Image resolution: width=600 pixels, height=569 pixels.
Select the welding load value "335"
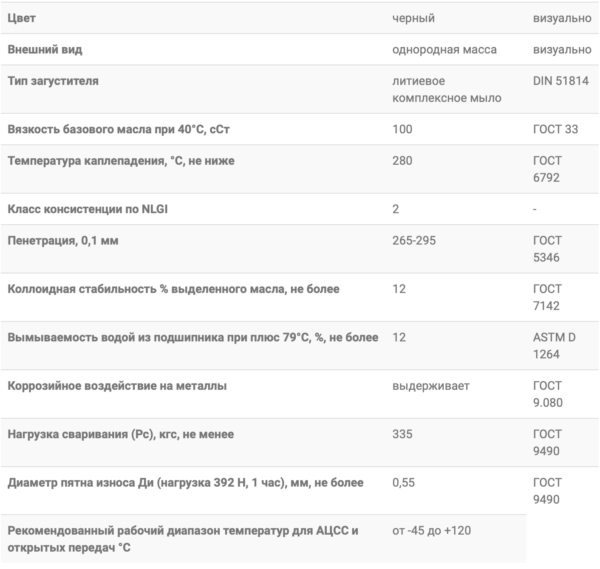pyautogui.click(x=404, y=434)
